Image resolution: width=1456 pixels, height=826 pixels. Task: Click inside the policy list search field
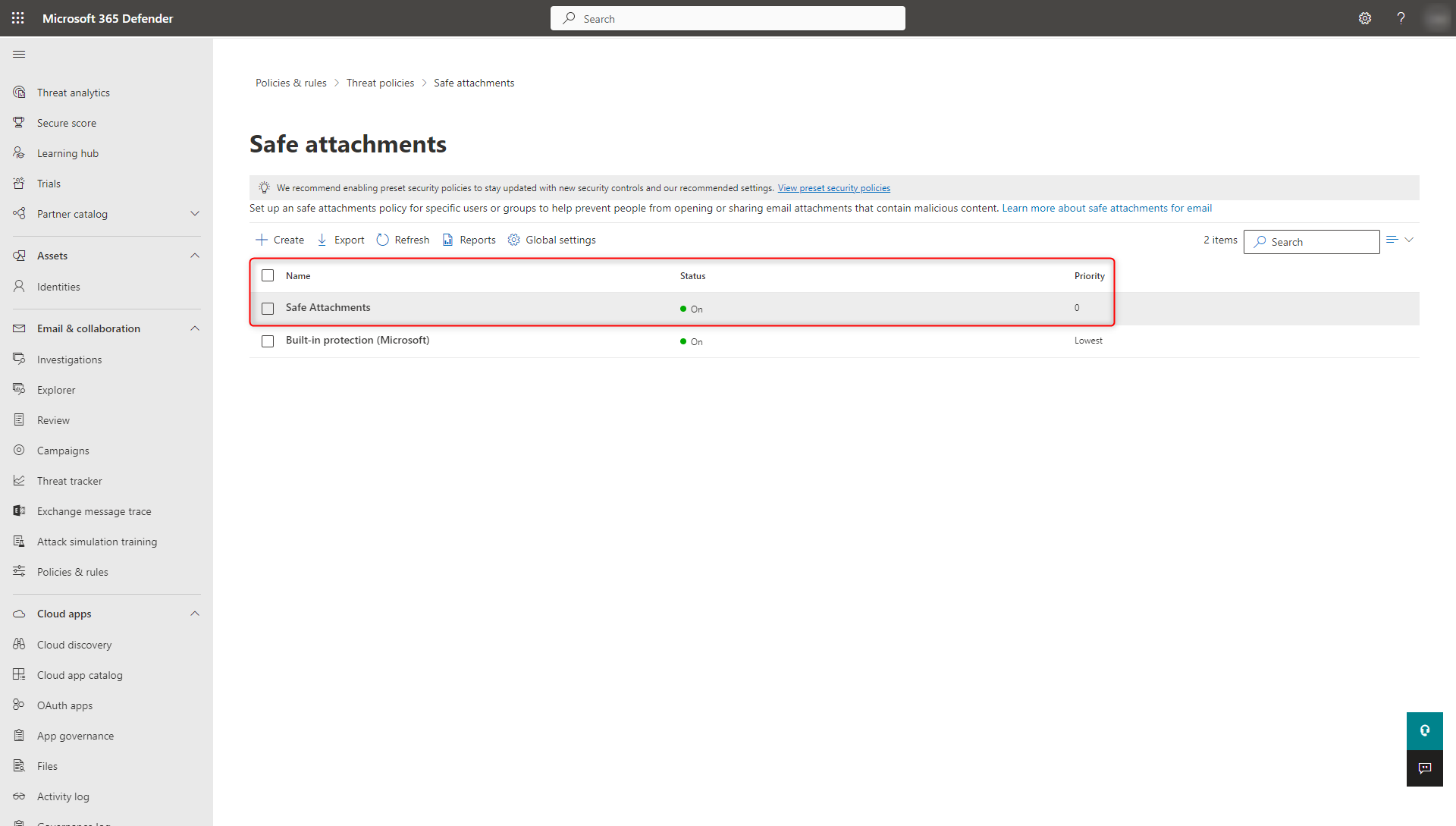point(1319,241)
